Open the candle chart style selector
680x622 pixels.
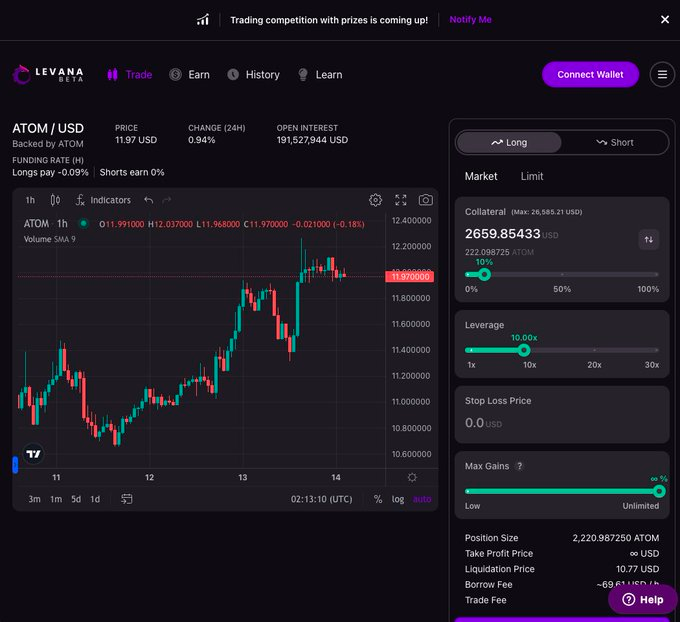[55, 200]
